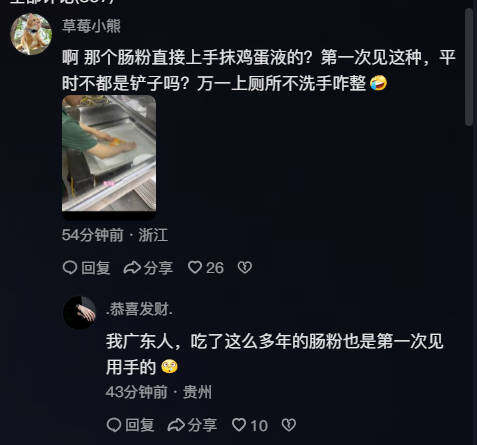Click the comments panel scrollbar thumb
Viewport: 477px width, 445px height.
pyautogui.click(x=469, y=68)
